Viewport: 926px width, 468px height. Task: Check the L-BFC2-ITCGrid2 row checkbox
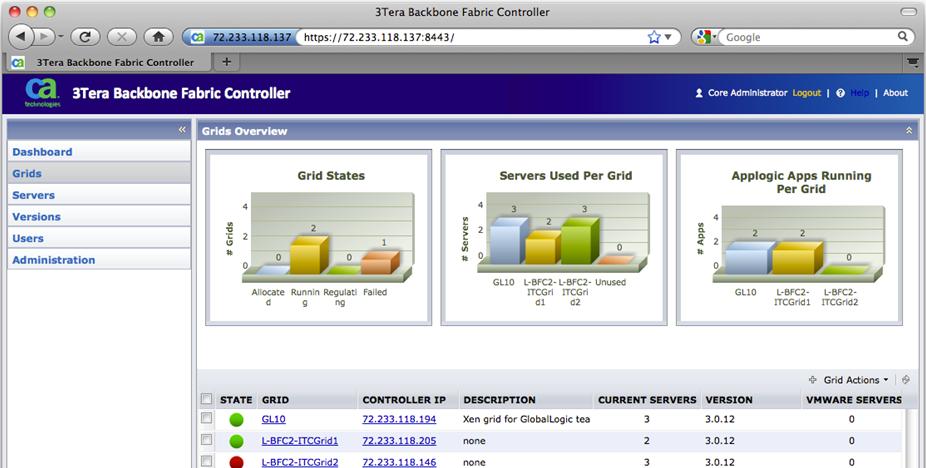click(x=206, y=461)
